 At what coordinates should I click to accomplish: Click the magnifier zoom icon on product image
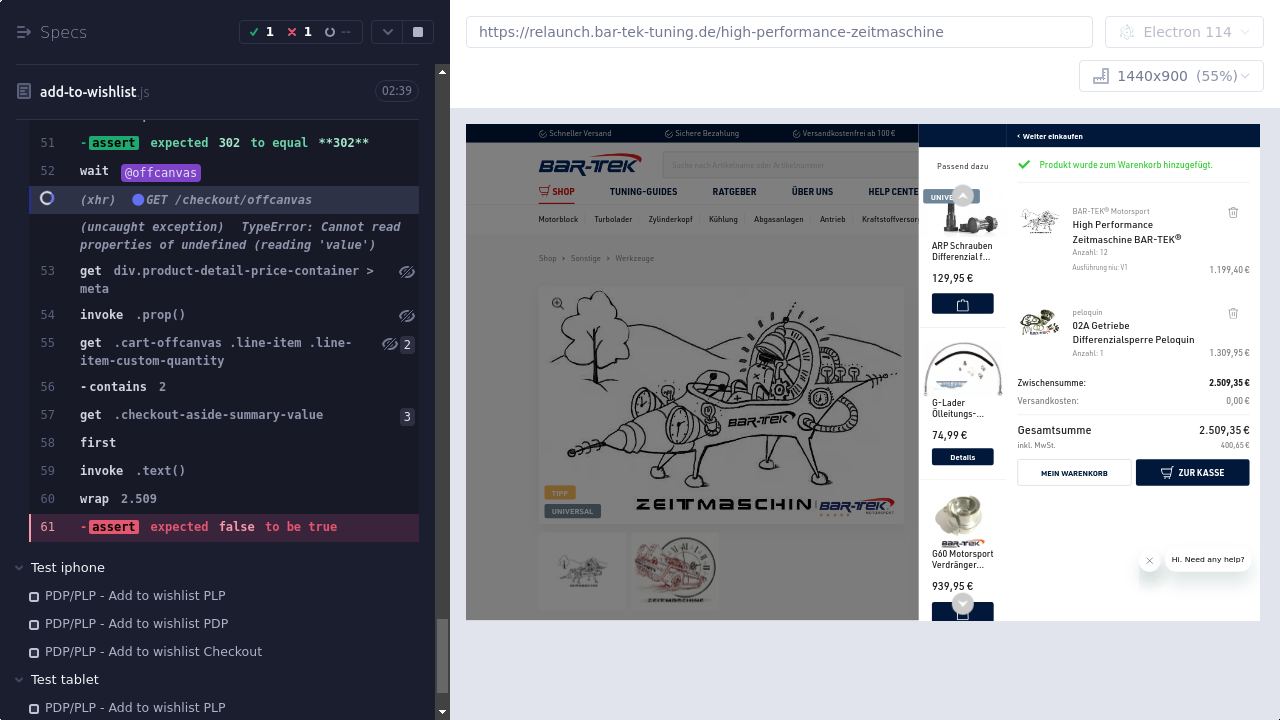(x=558, y=304)
